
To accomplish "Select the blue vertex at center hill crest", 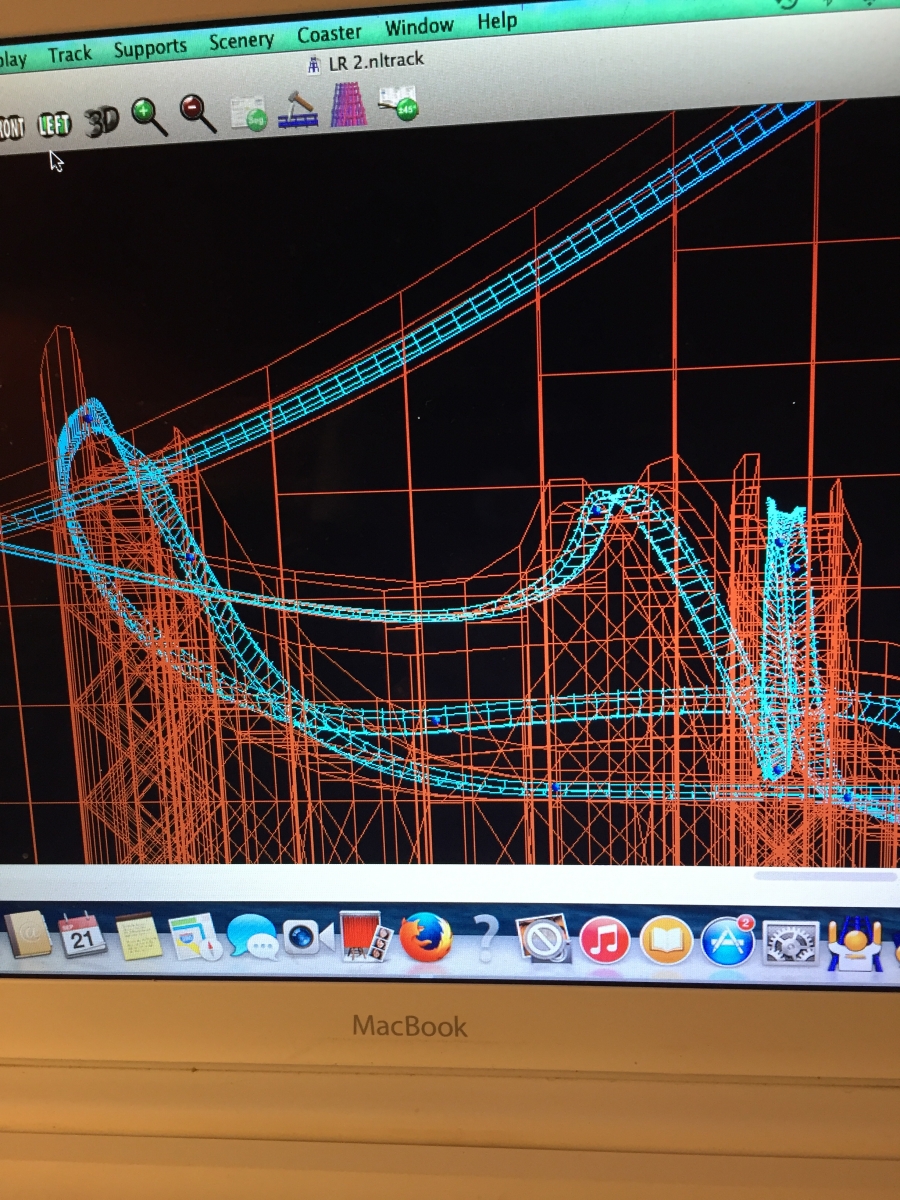I will (597, 510).
